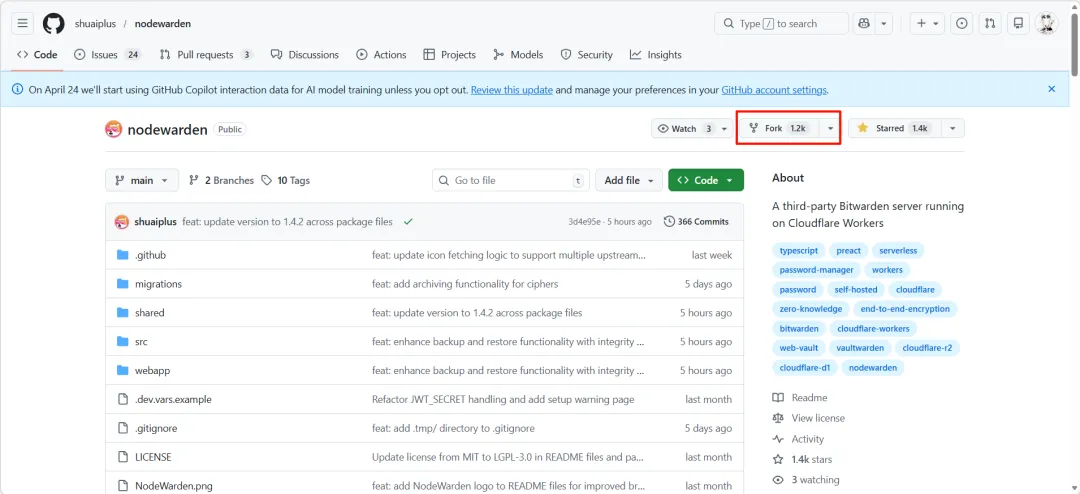Open commit message about archiving functionality for ciphers

(465, 284)
